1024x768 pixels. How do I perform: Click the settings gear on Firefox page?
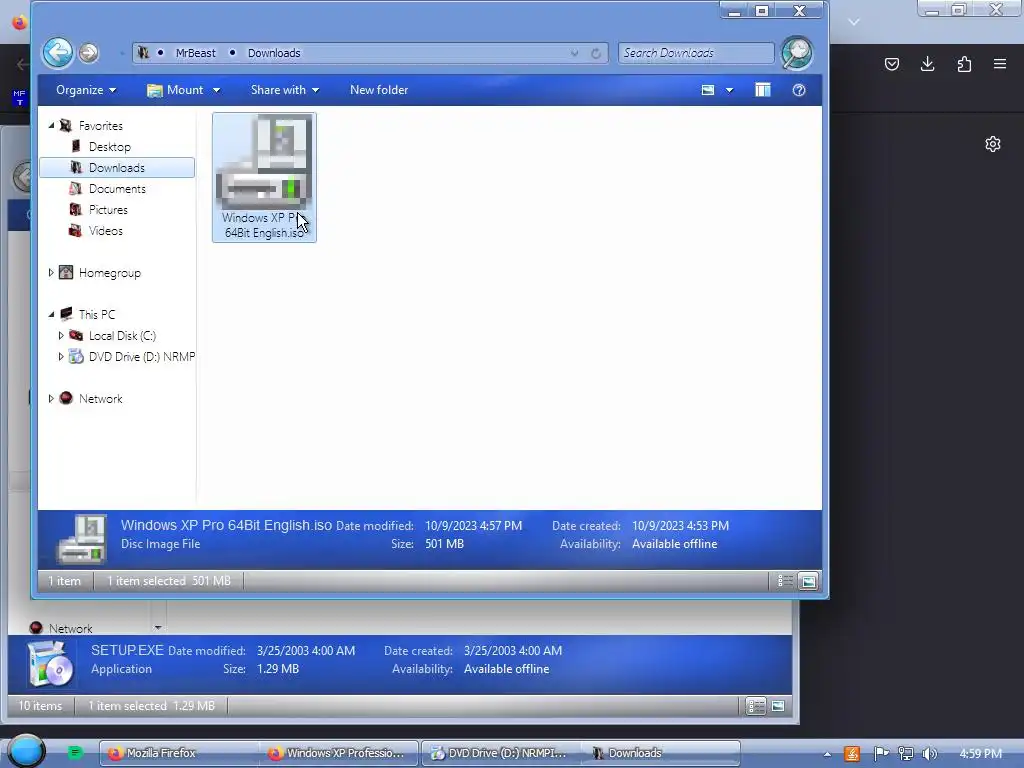(x=993, y=144)
